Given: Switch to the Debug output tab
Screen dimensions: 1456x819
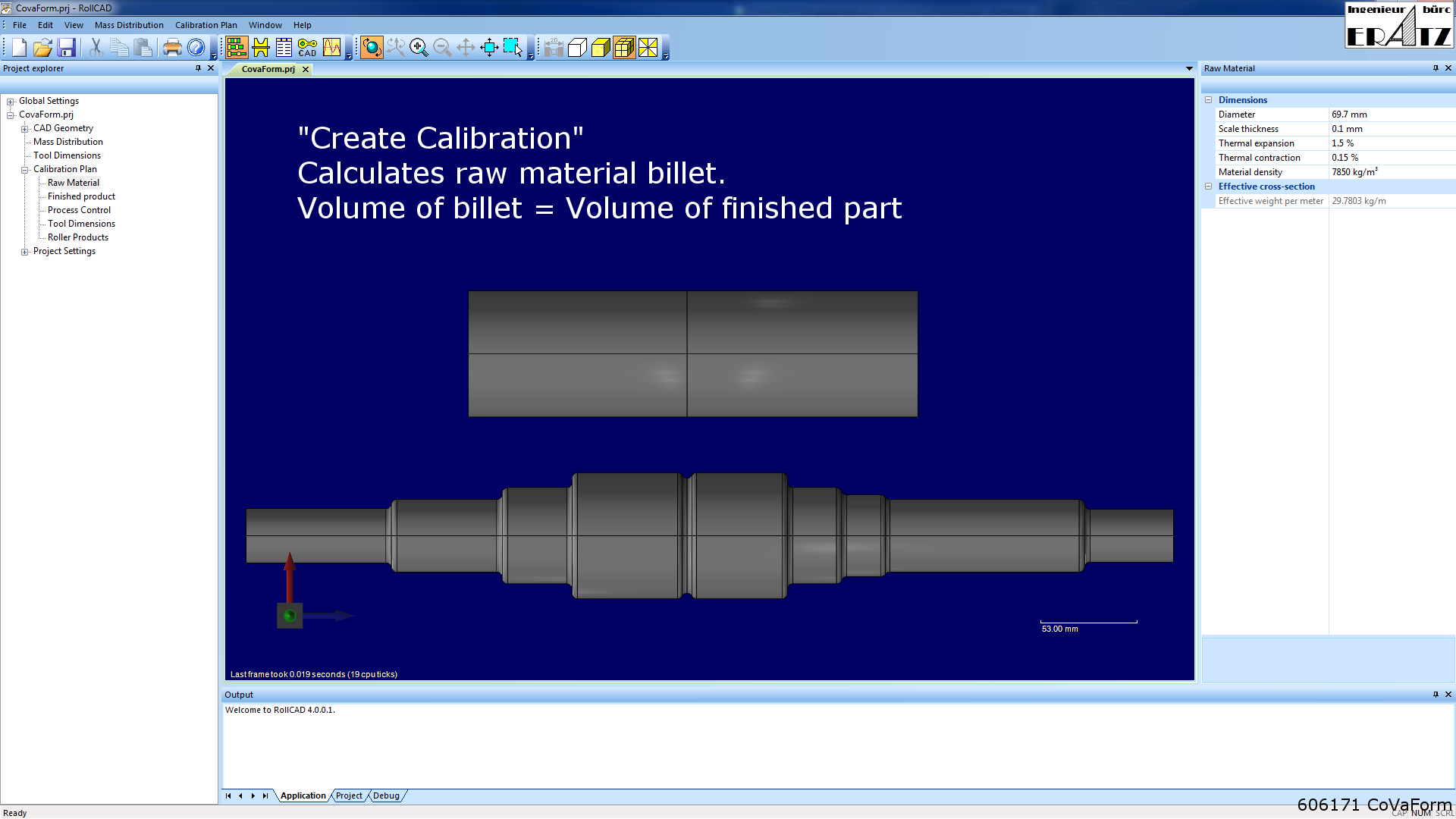Looking at the screenshot, I should [x=386, y=795].
